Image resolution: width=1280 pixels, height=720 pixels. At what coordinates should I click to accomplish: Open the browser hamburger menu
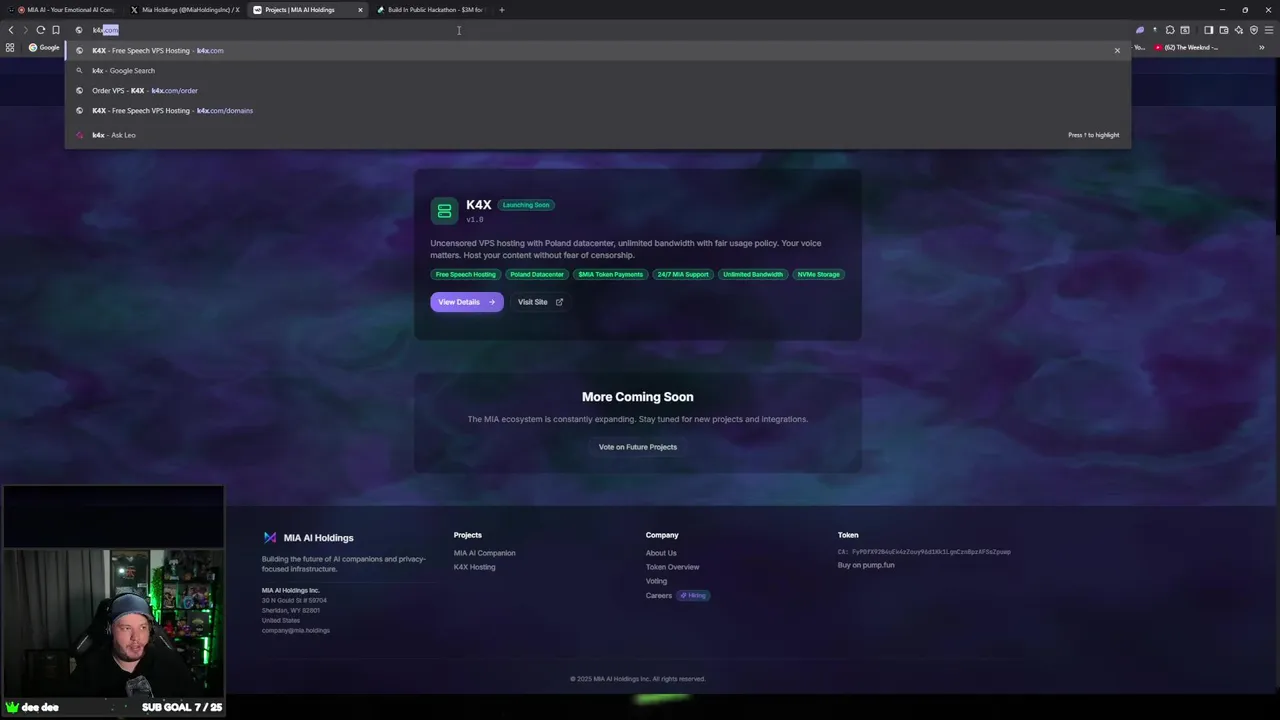pos(1269,30)
